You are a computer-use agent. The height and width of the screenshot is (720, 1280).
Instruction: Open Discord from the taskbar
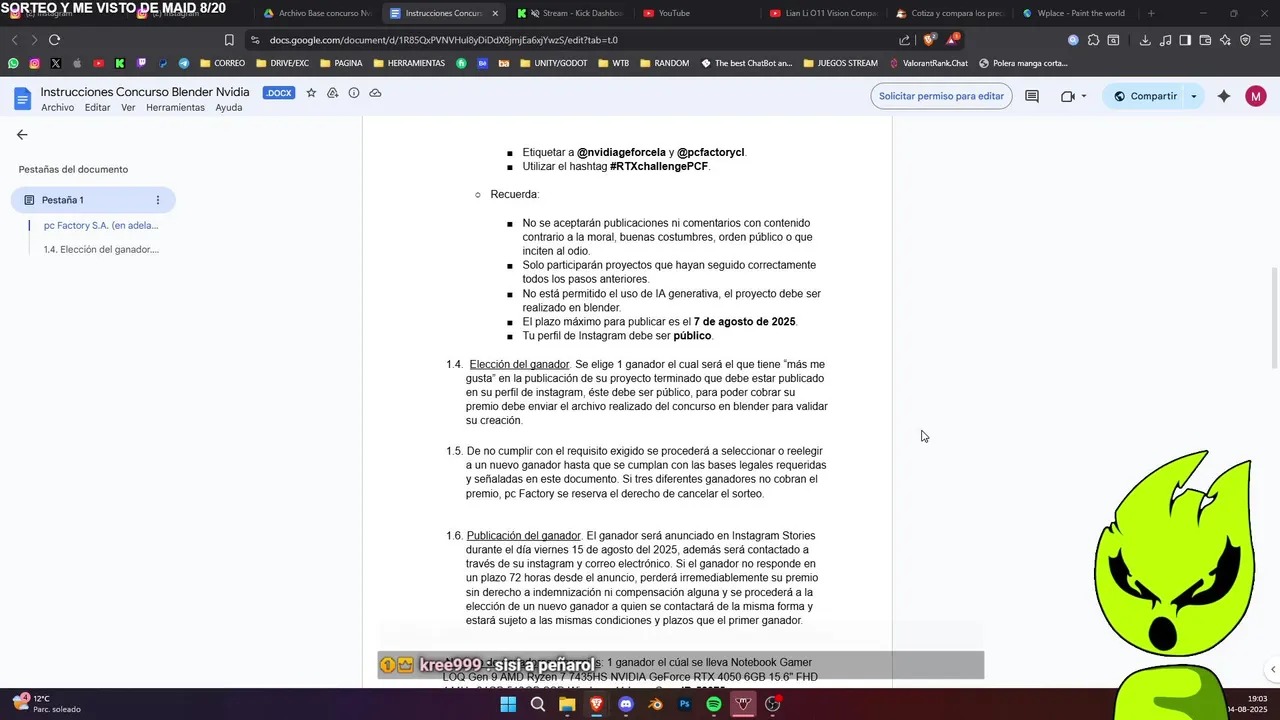point(626,704)
